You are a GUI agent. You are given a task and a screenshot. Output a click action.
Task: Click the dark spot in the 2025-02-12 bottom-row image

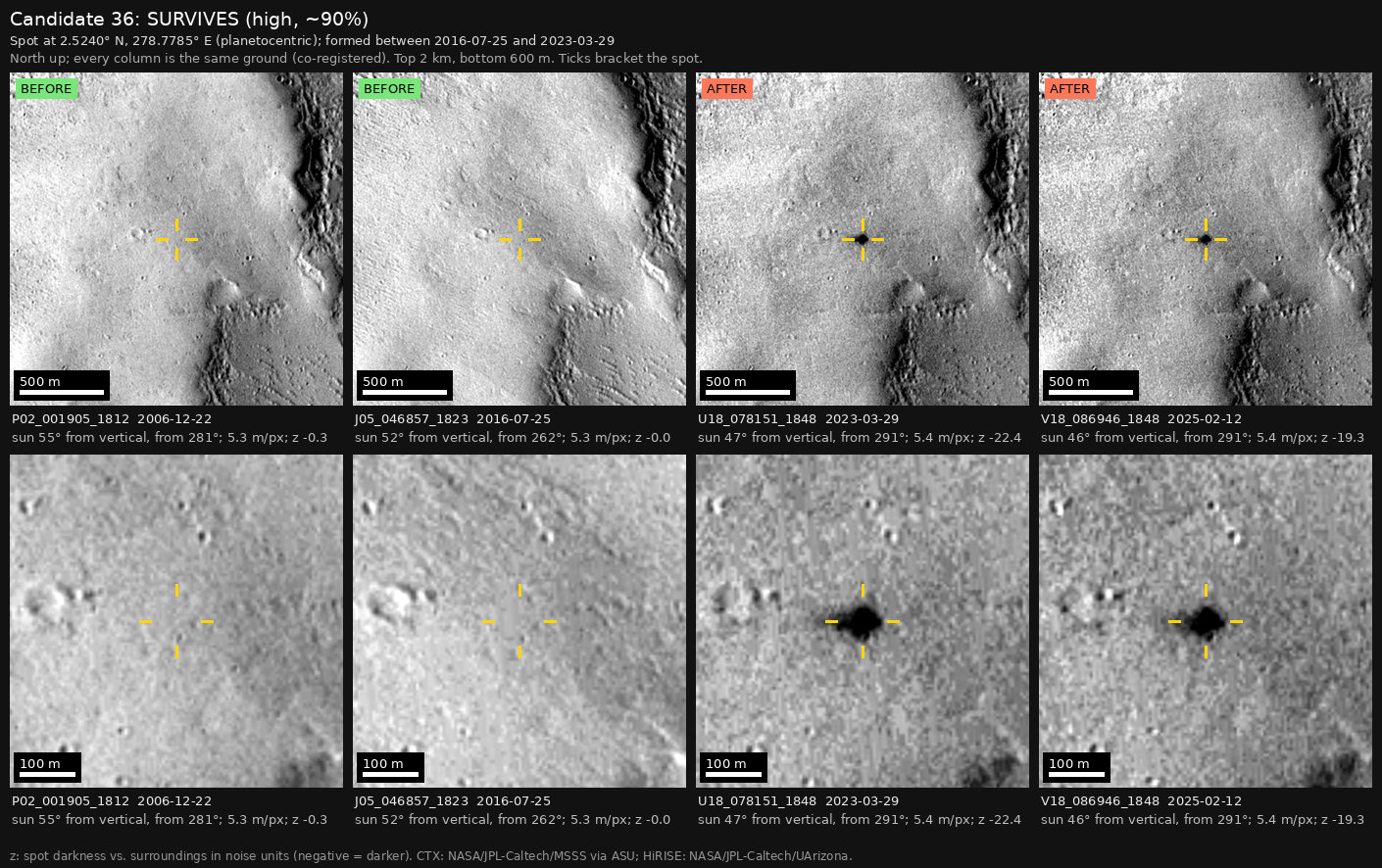(x=1206, y=621)
